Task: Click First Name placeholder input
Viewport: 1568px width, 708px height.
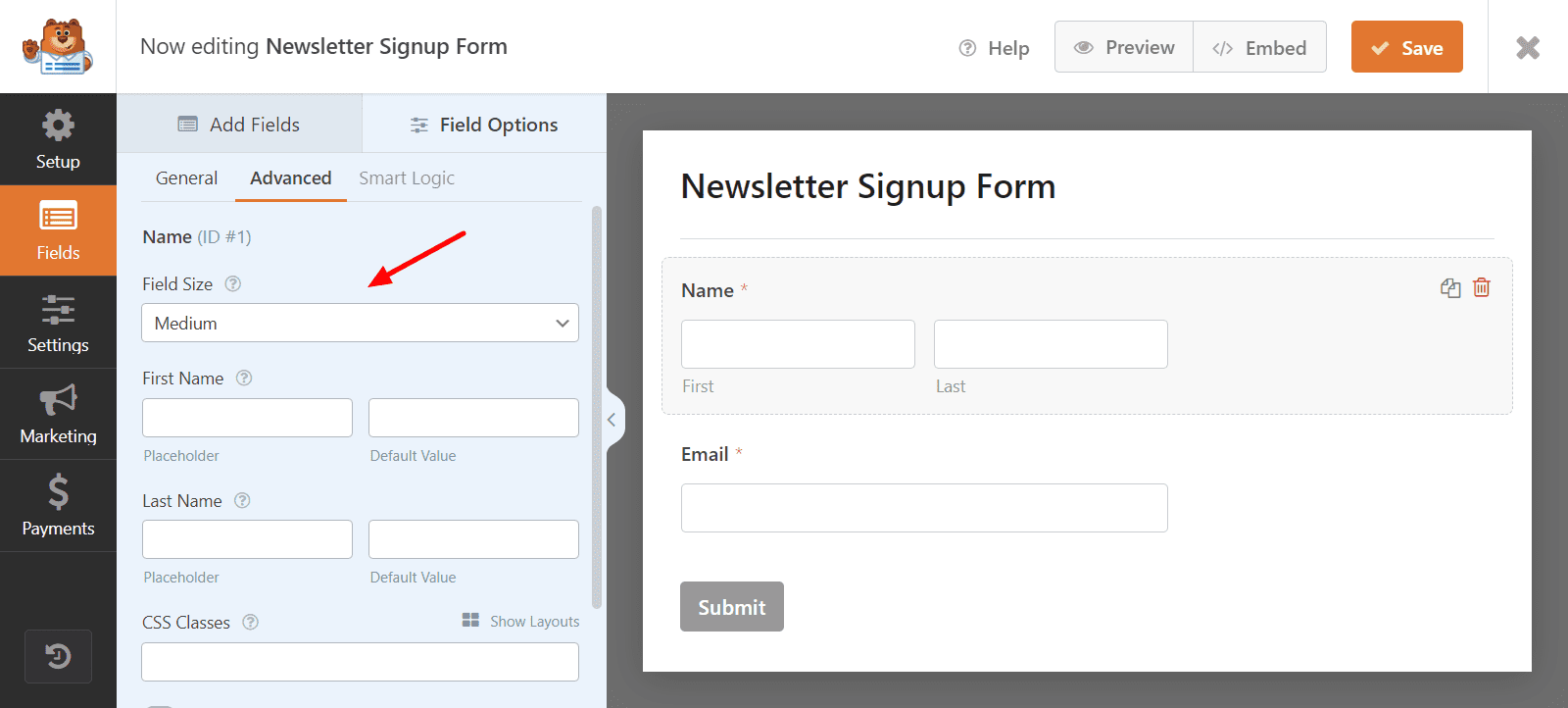Action: 247,418
